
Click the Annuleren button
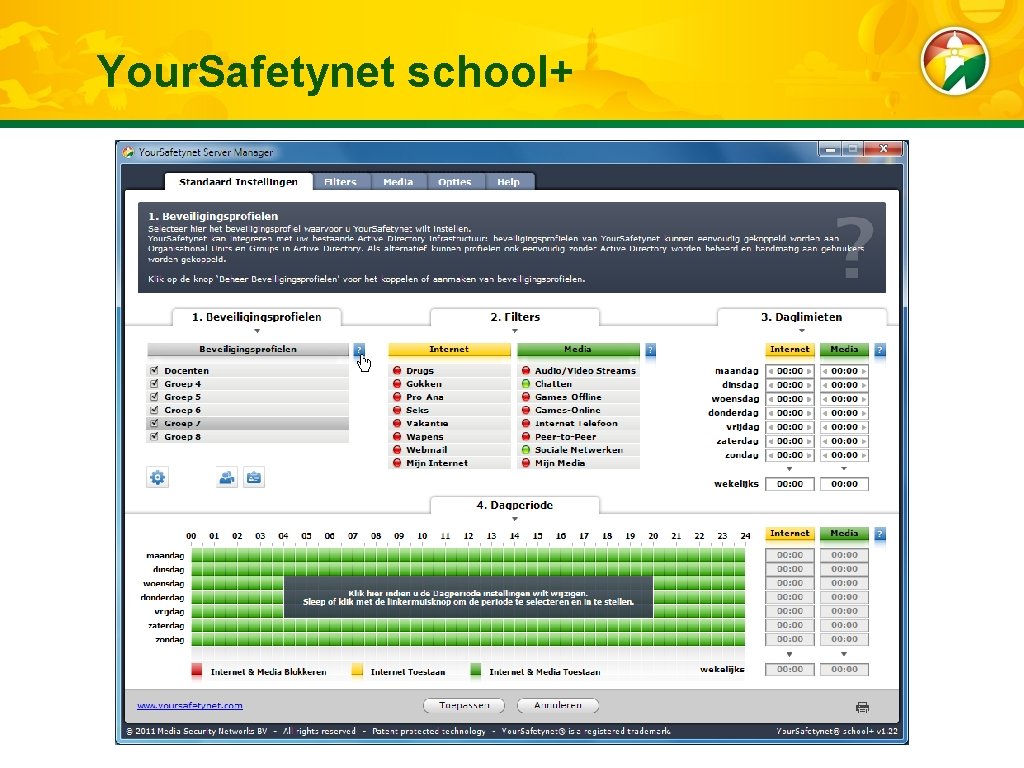click(x=558, y=706)
